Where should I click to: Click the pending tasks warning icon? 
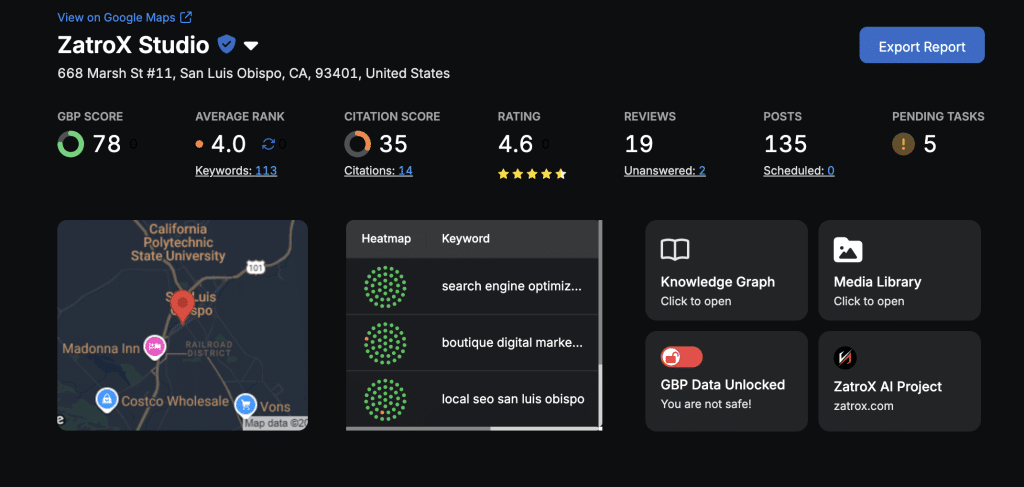pyautogui.click(x=903, y=144)
